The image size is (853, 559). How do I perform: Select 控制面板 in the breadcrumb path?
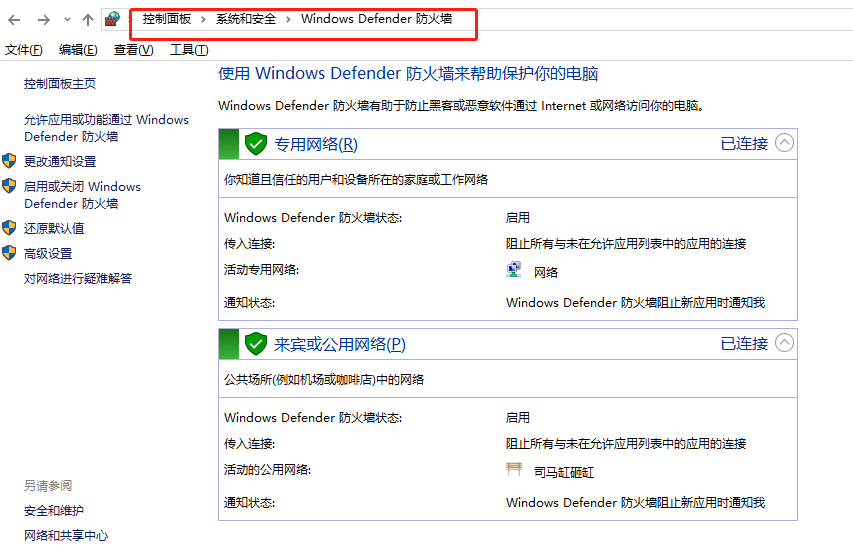[167, 19]
